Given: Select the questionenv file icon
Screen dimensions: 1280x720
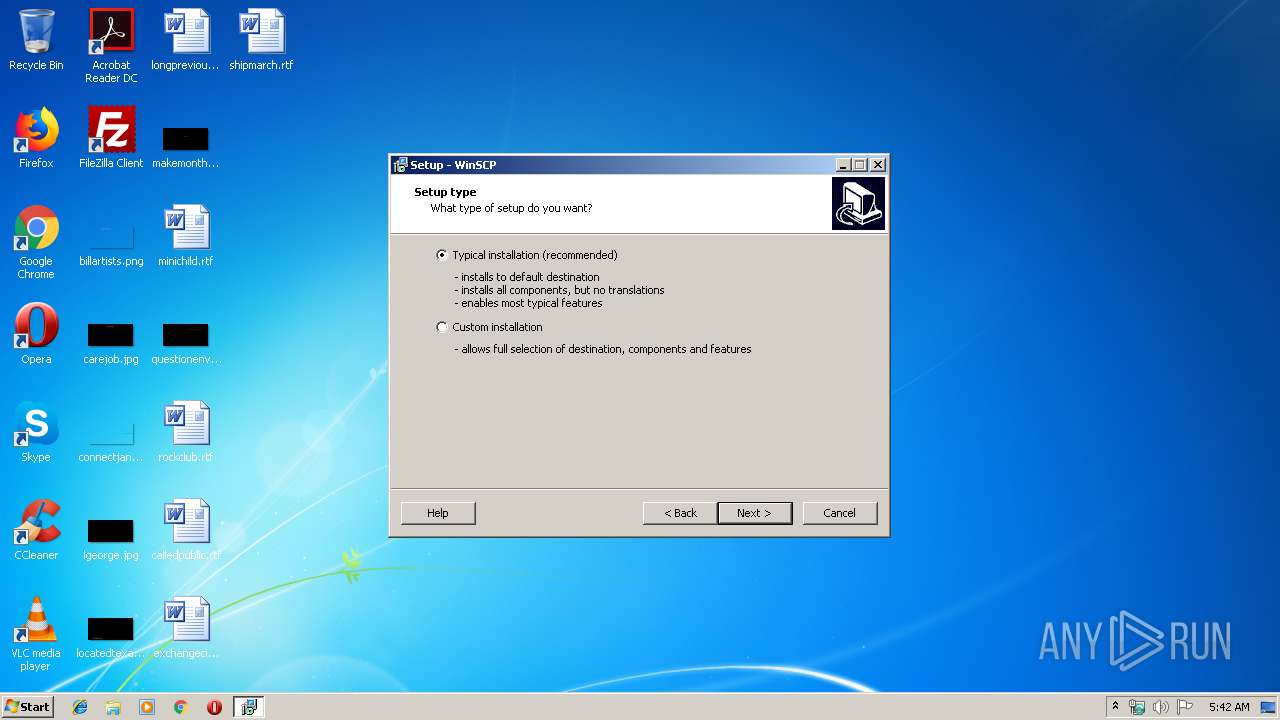Looking at the screenshot, I should point(186,343).
